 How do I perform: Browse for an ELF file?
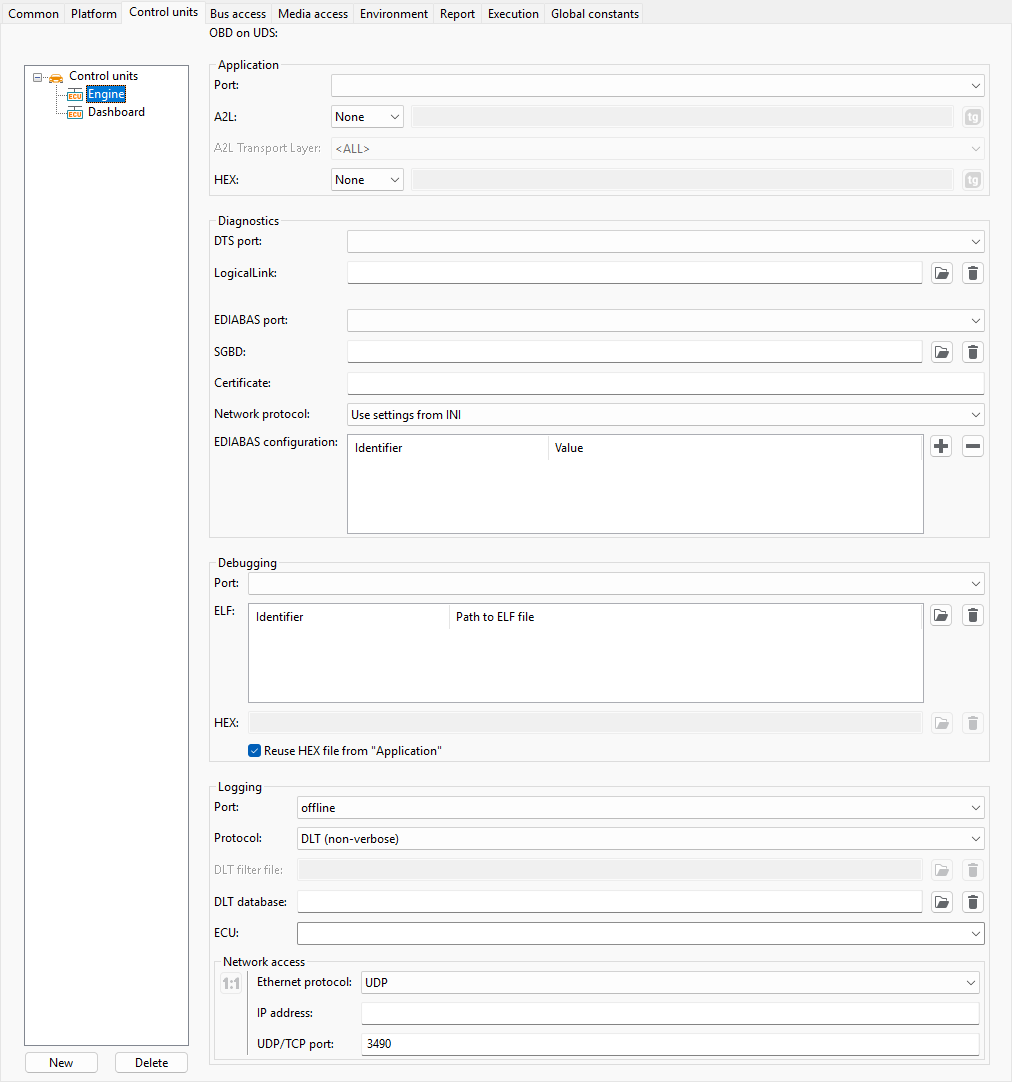[941, 615]
